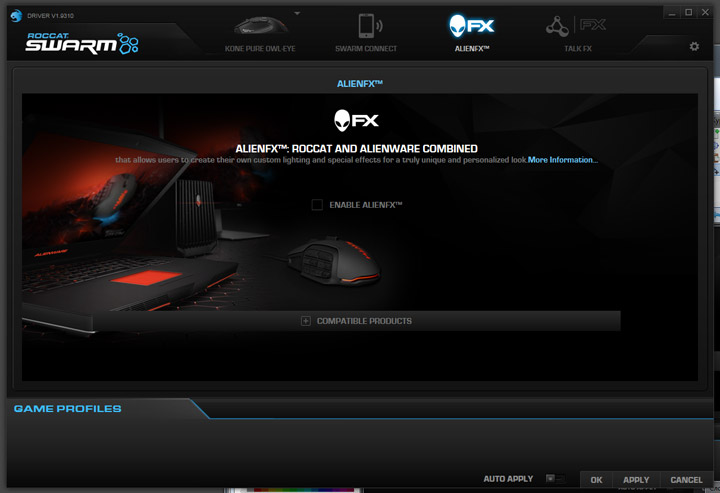This screenshot has height=493, width=720.
Task: Follow the More Information link
Action: pos(562,160)
